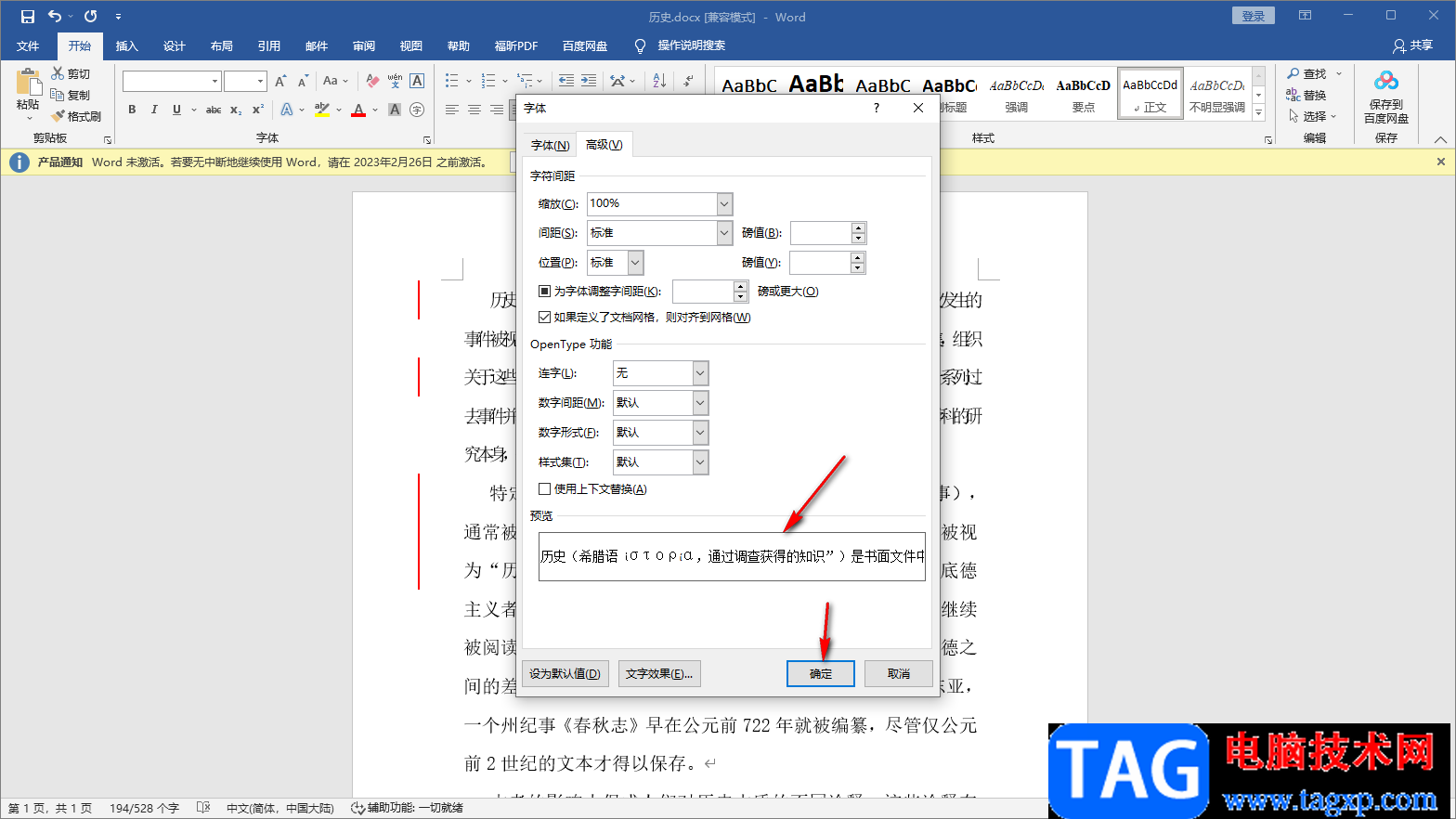Apply character border icon

point(417,81)
